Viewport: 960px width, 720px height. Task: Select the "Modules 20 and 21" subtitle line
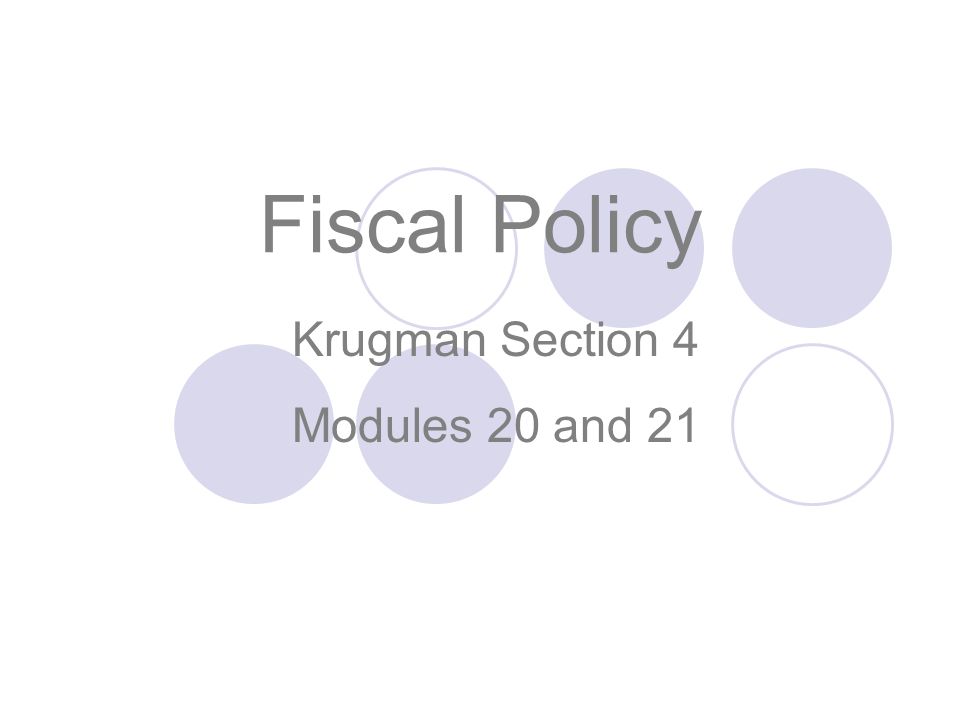click(x=495, y=426)
